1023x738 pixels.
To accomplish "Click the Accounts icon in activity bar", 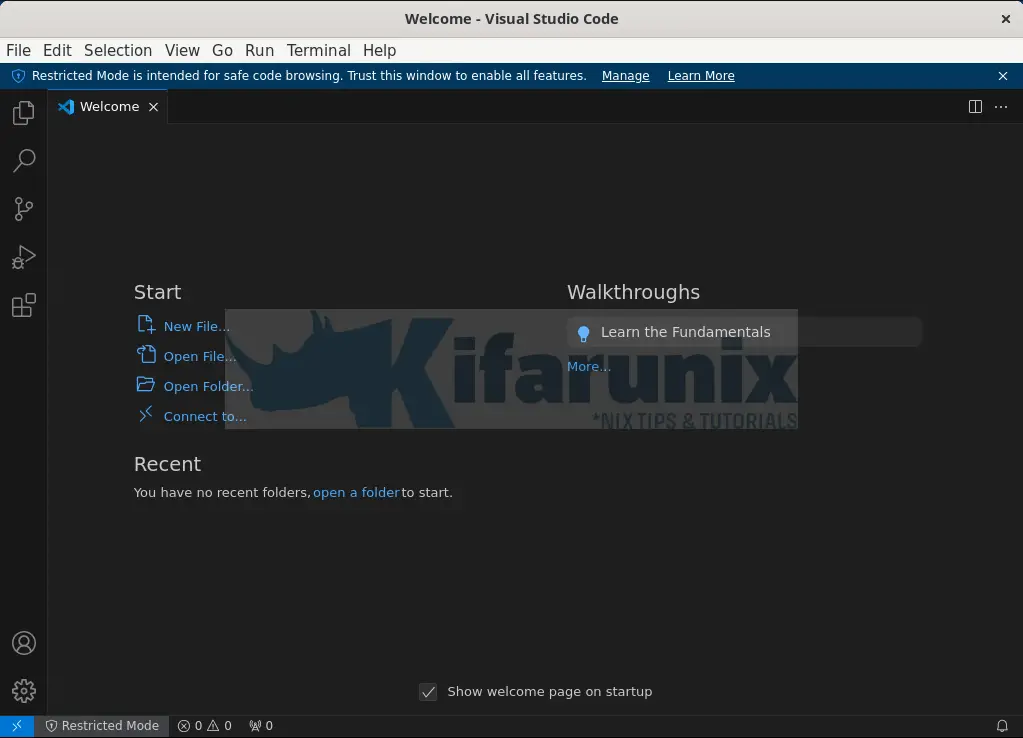I will point(23,643).
